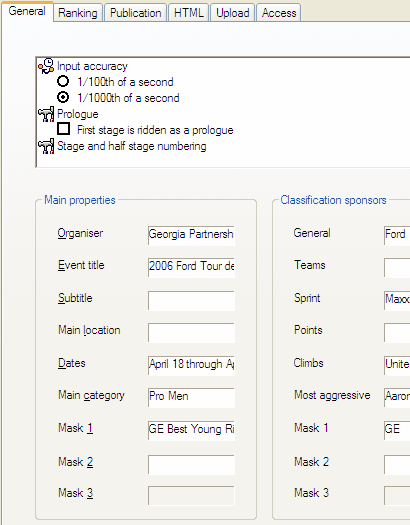The width and height of the screenshot is (410, 525).
Task: Open the Ranking tab
Action: pyautogui.click(x=78, y=13)
